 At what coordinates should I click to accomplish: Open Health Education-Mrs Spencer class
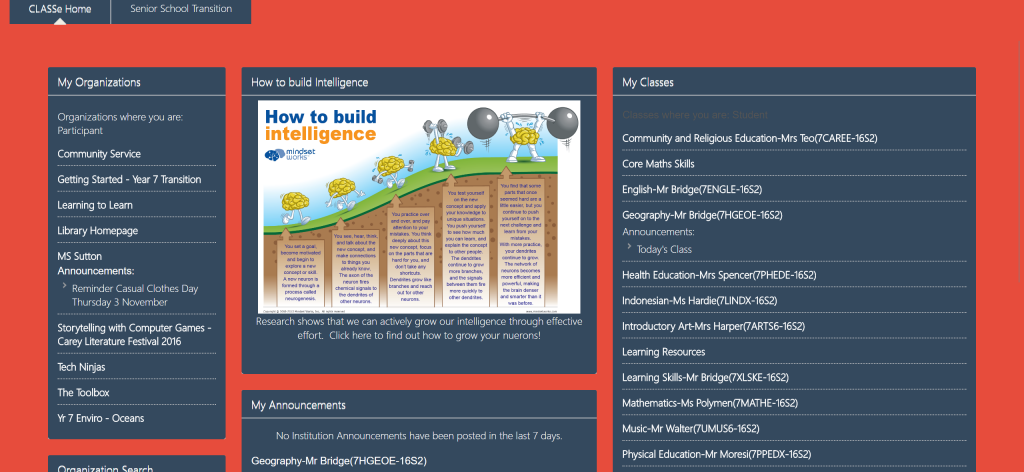click(x=719, y=275)
